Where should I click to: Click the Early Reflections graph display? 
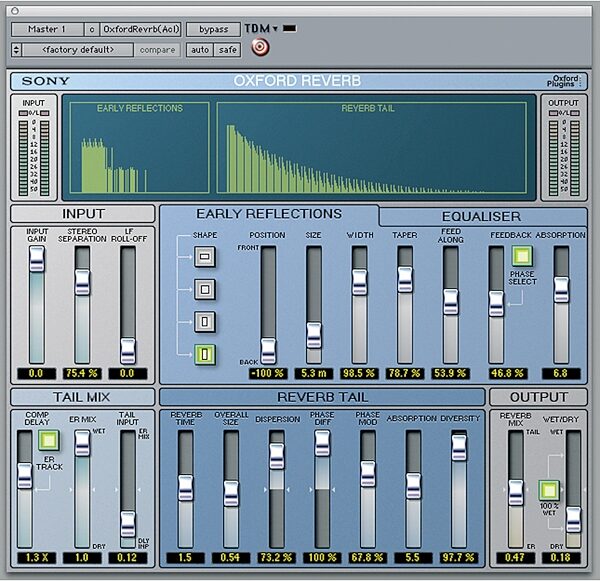click(x=140, y=148)
